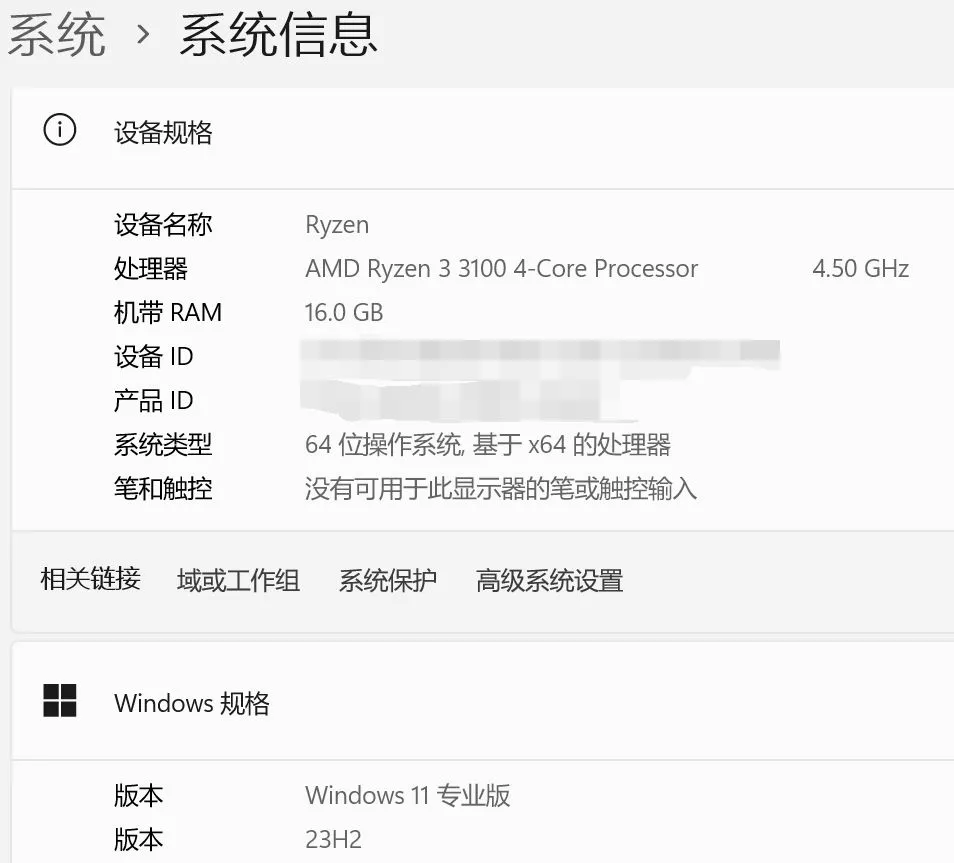This screenshot has width=954, height=863.
Task: Select device name value Ryzen
Action: pos(337,225)
